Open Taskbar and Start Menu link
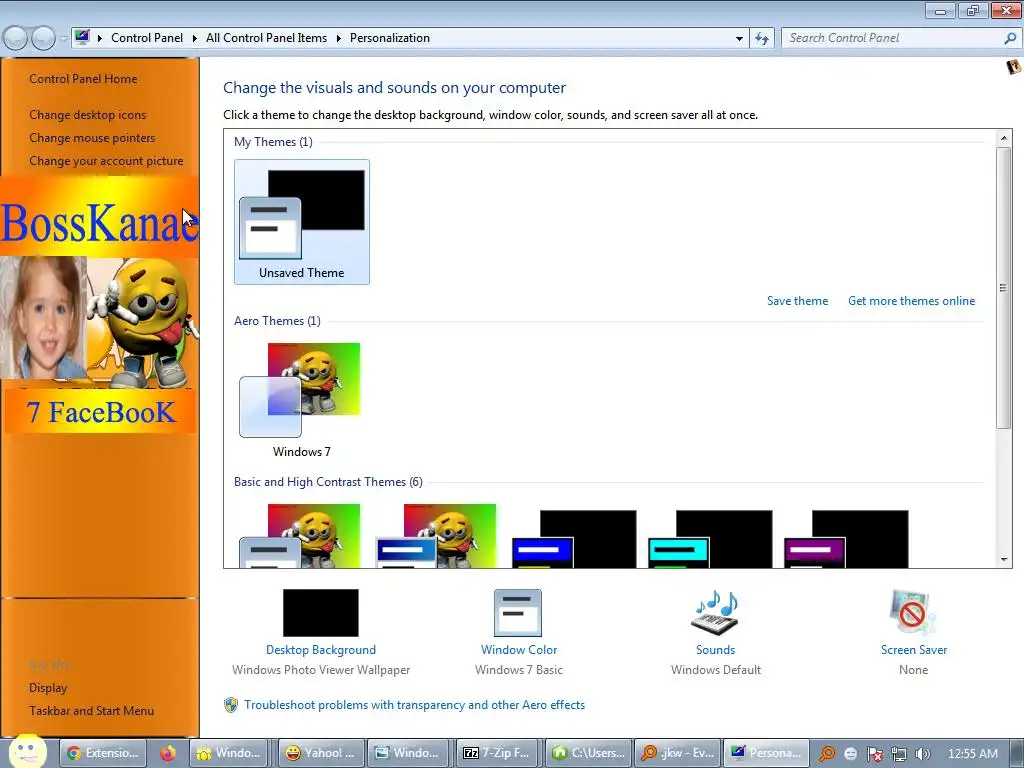1024x768 pixels. pos(91,711)
